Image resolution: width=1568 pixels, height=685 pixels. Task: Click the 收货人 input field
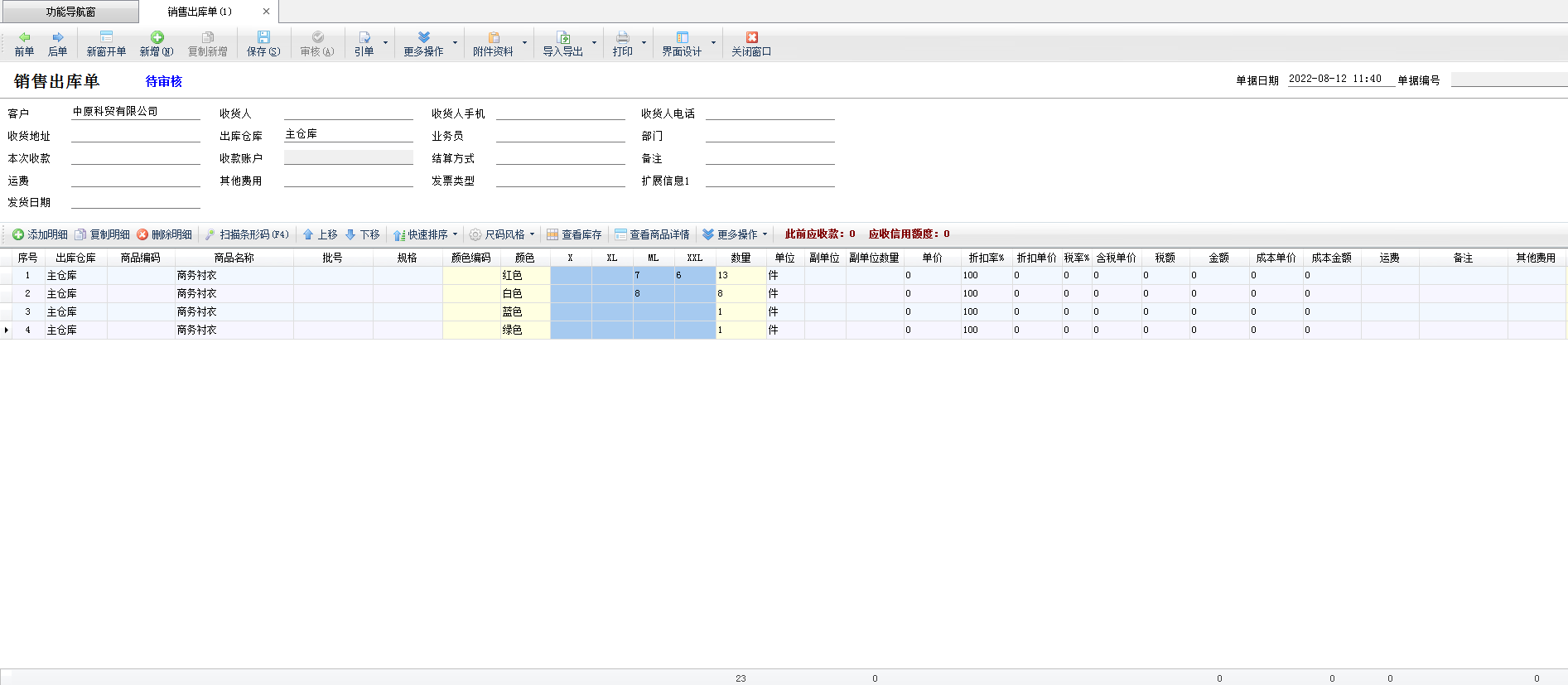(x=348, y=113)
